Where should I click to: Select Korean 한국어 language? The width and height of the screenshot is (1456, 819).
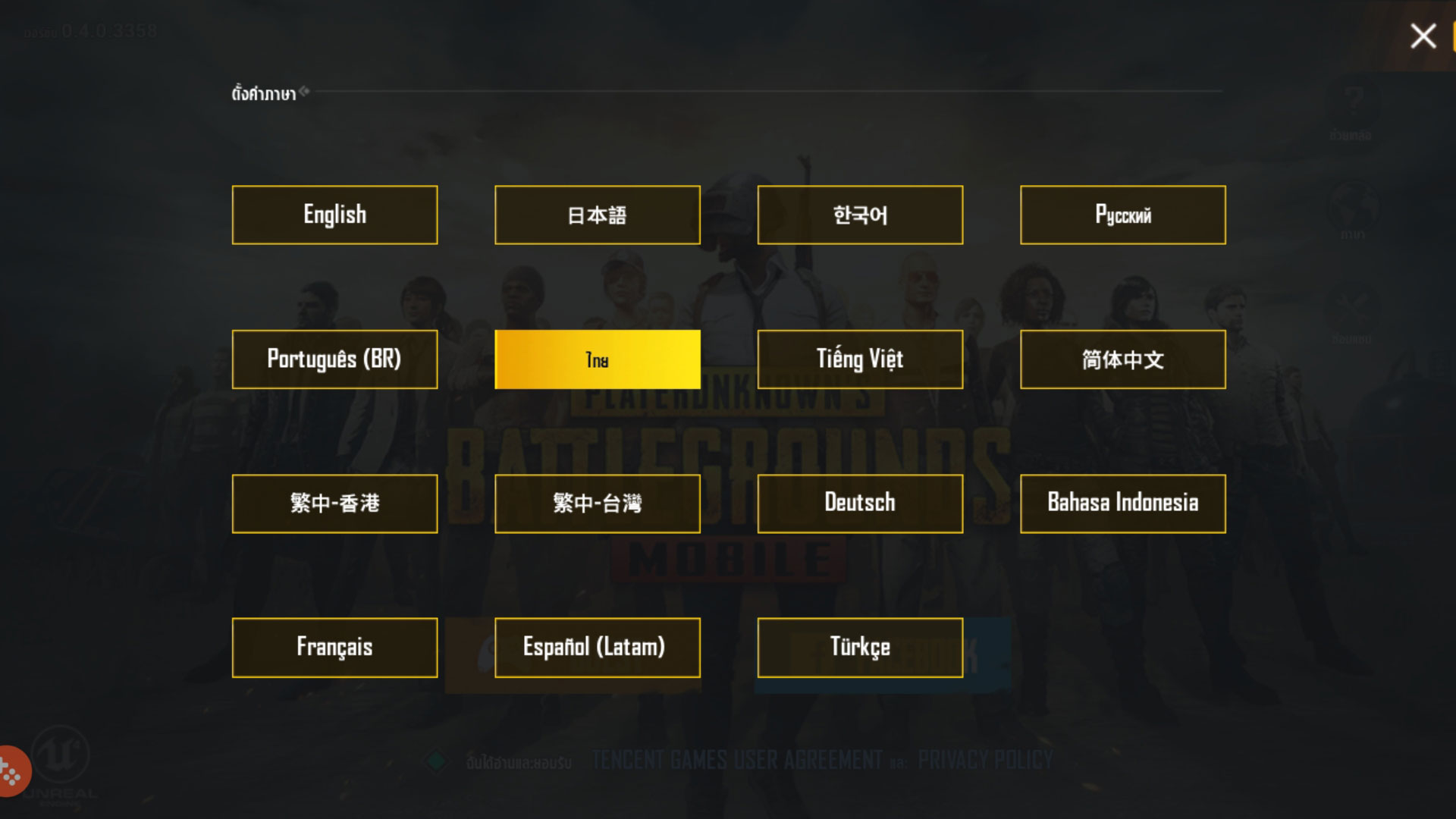click(x=860, y=215)
